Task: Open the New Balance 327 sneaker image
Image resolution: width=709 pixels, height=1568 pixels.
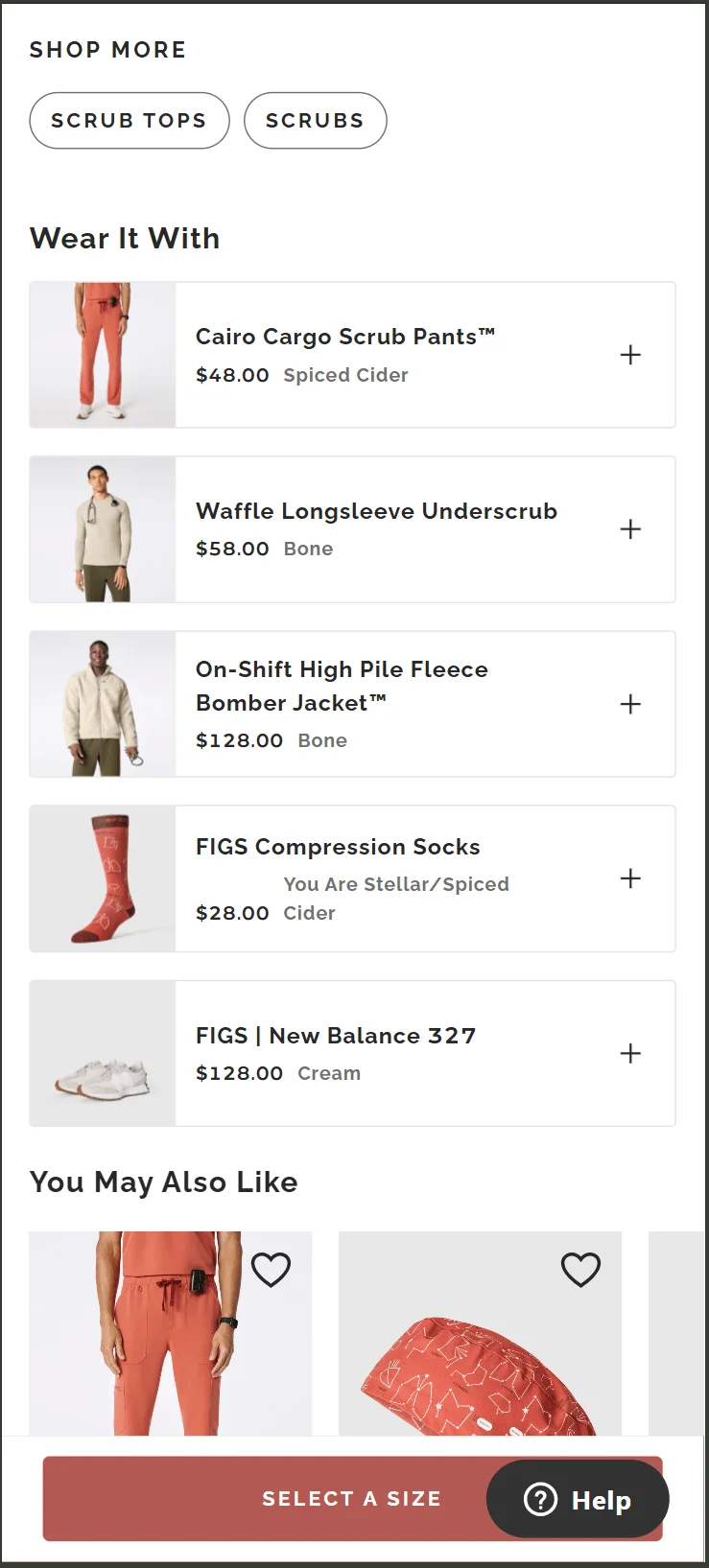Action: point(102,1053)
